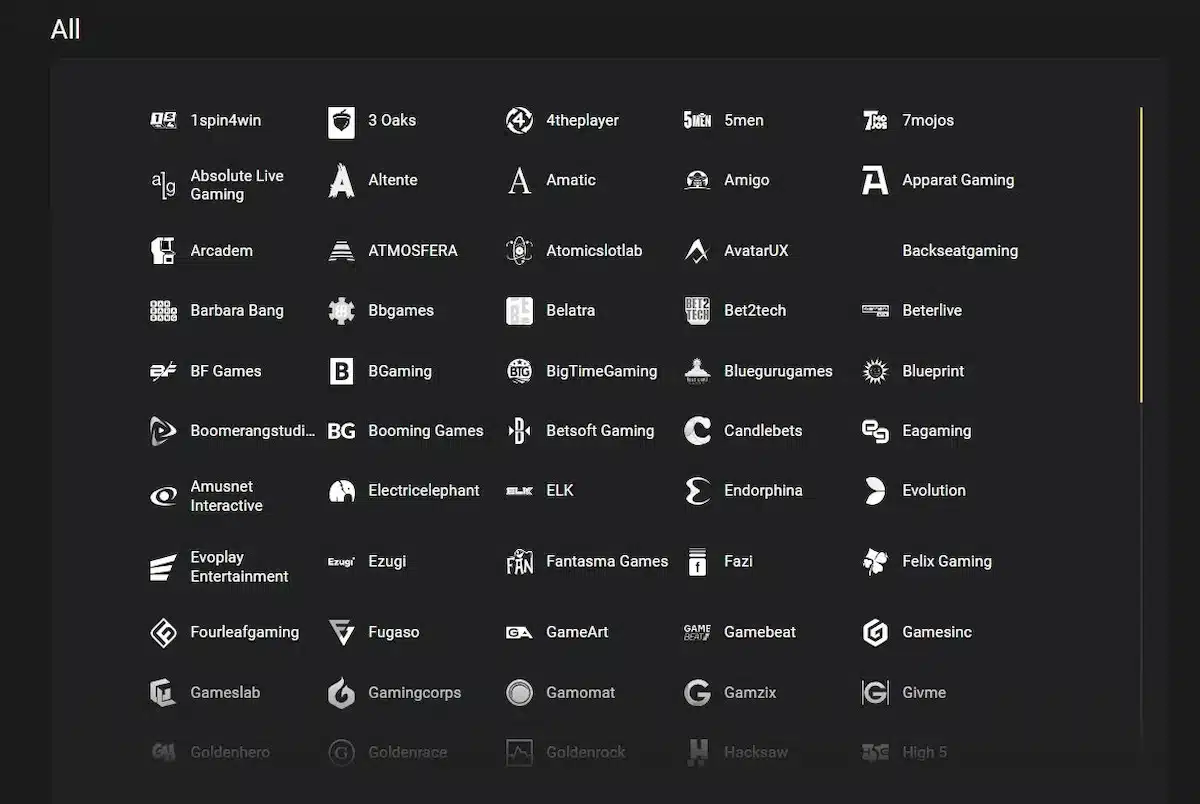
Task: Click the Electricelephant elephant icon
Action: (x=341, y=491)
